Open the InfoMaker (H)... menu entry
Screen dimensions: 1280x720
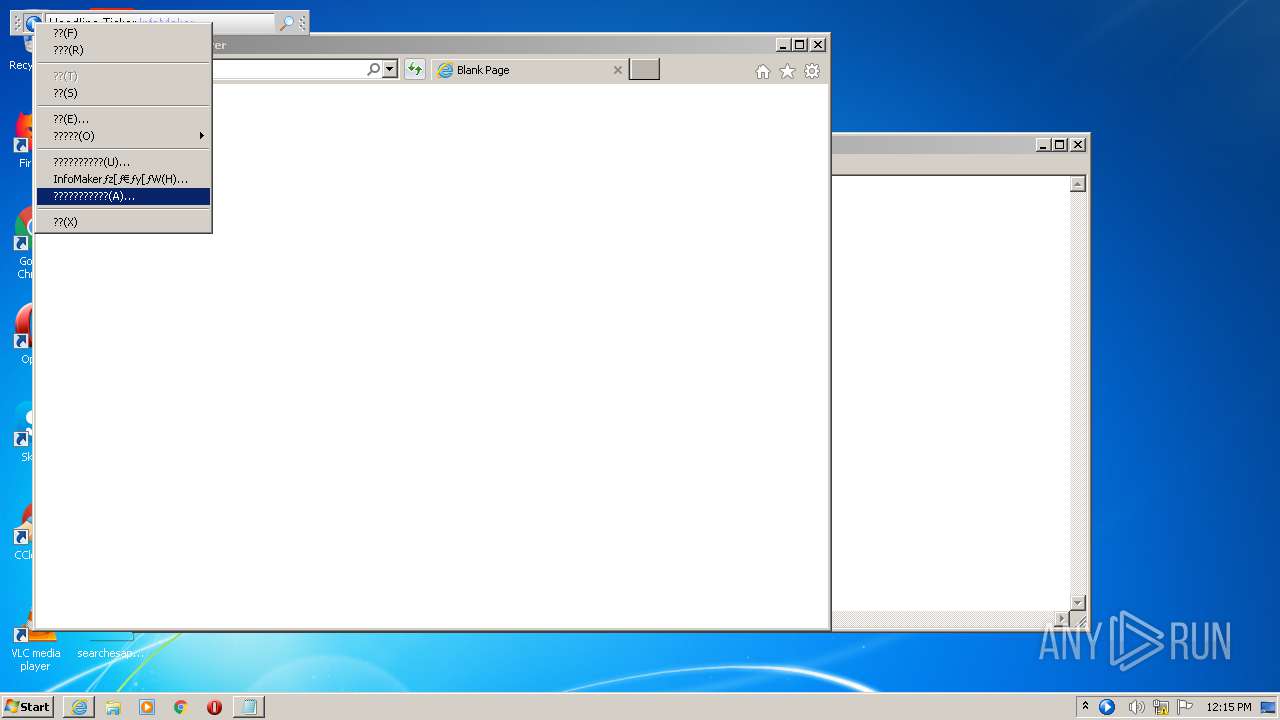click(123, 179)
